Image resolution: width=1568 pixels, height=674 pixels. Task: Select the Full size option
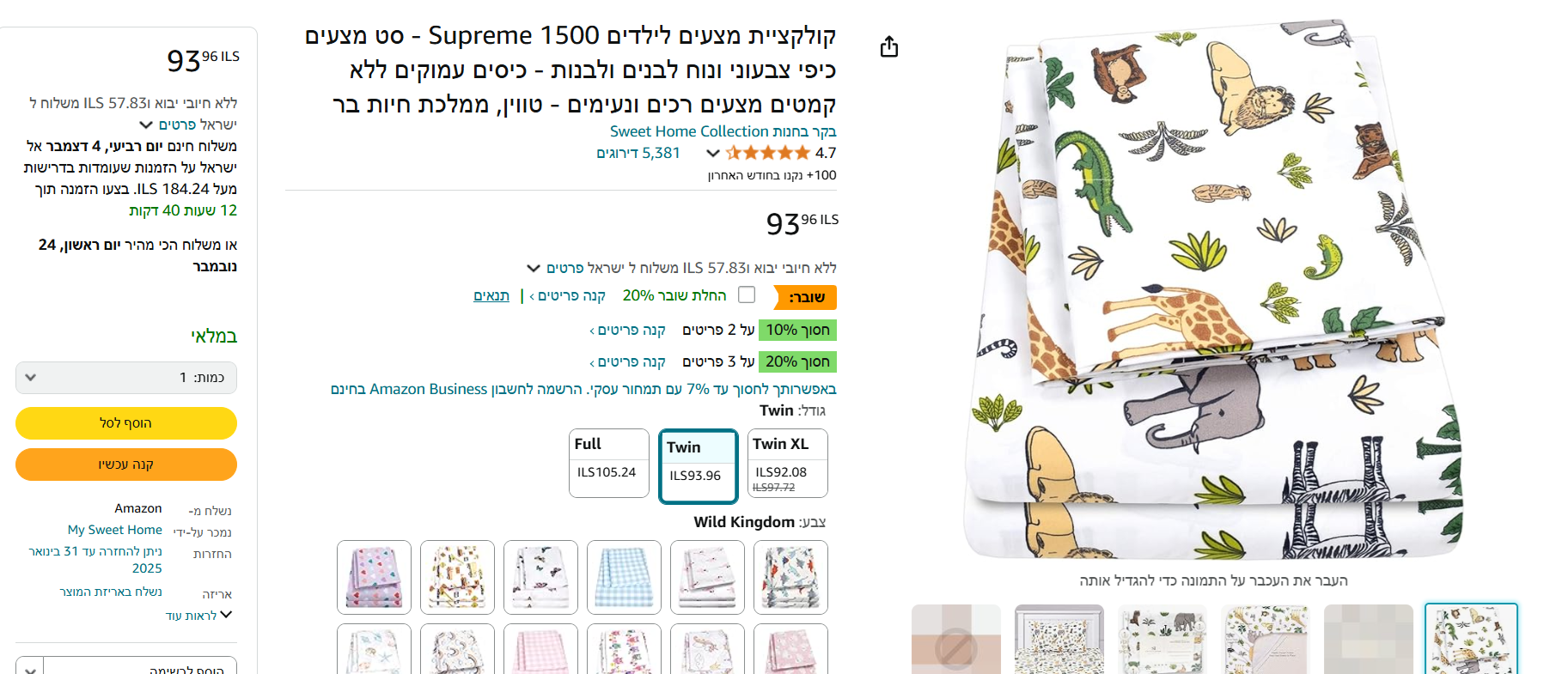pos(608,464)
